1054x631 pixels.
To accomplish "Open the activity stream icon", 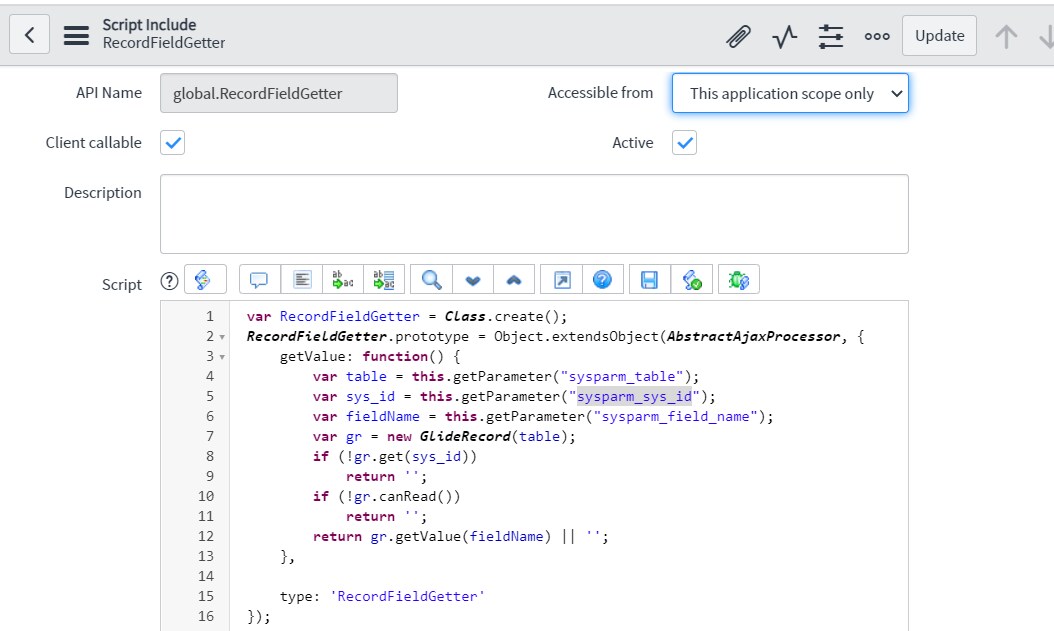I will pos(784,35).
